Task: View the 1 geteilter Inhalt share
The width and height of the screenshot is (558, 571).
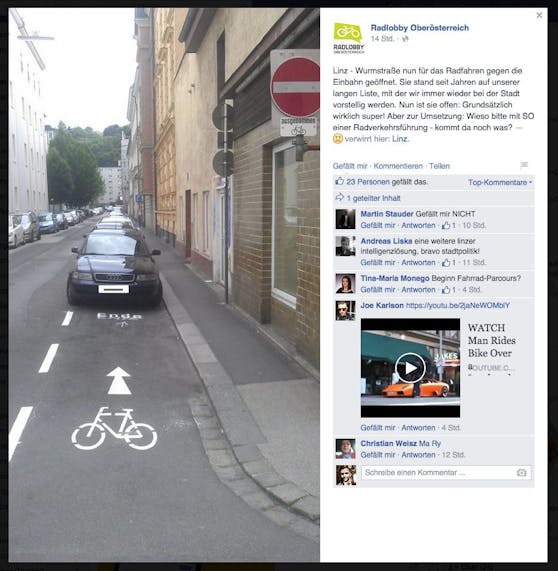Action: coord(373,198)
